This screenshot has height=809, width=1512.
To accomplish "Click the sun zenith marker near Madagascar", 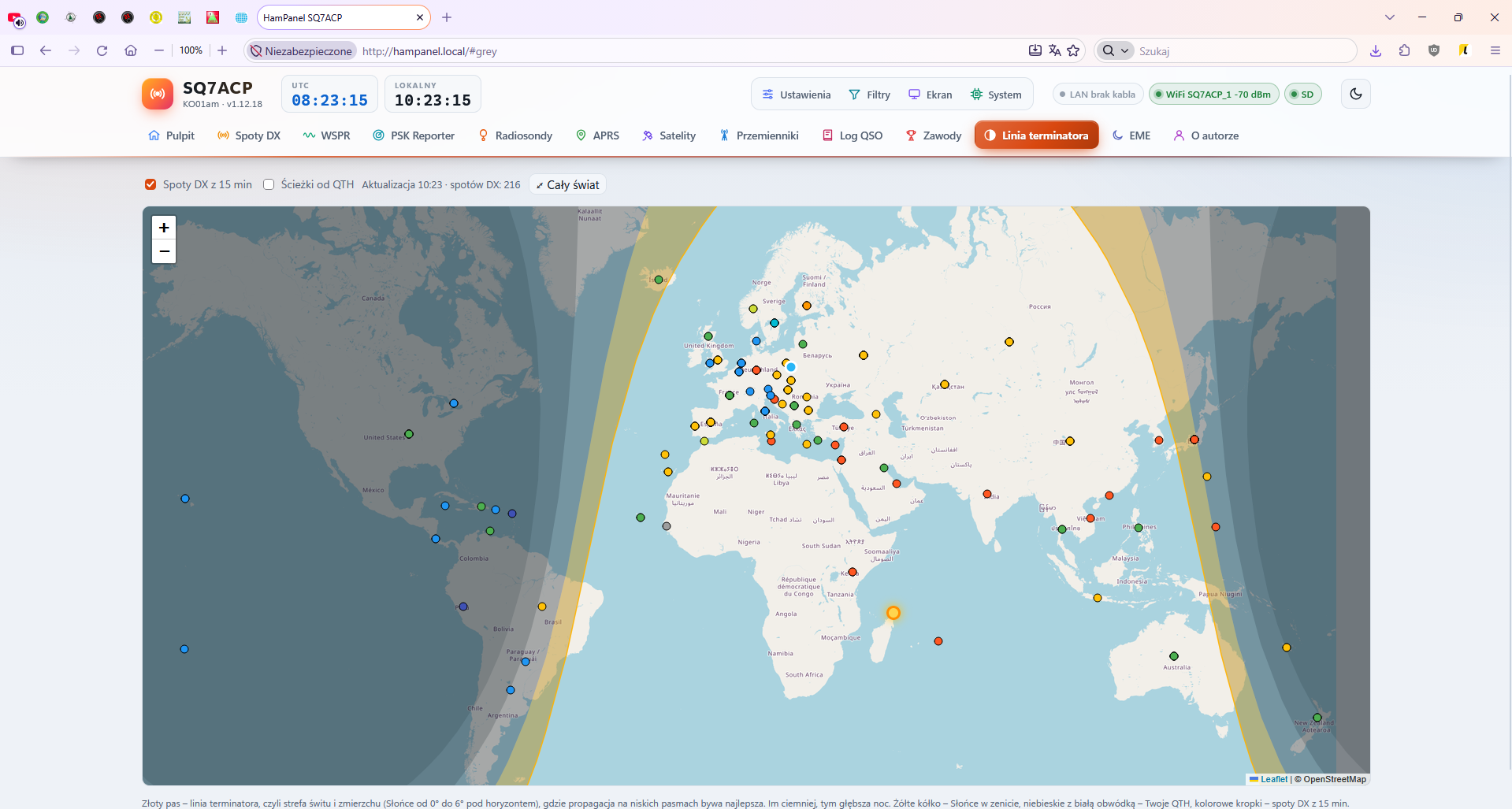I will click(893, 613).
